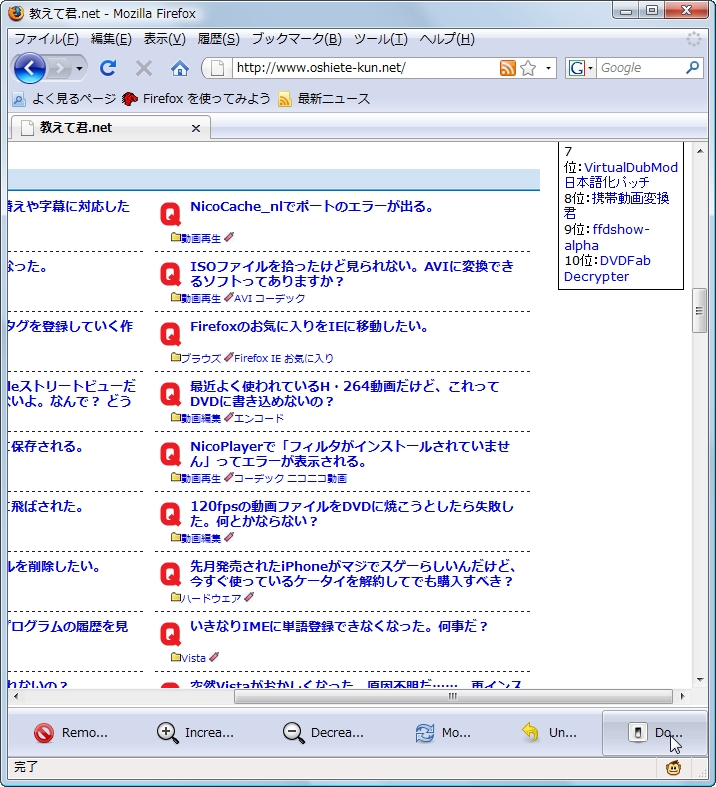Click the Google search input field

pos(640,68)
